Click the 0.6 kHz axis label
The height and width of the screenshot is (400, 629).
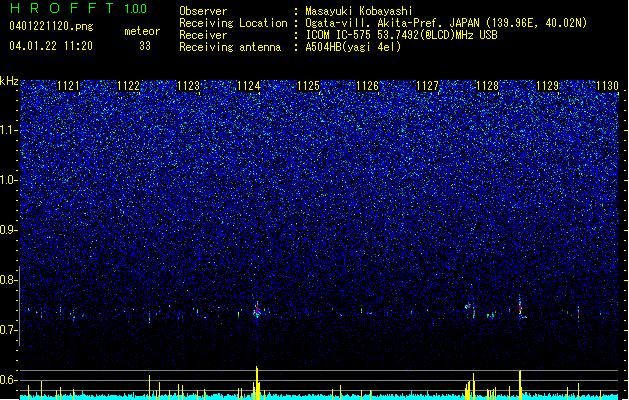click(9, 380)
